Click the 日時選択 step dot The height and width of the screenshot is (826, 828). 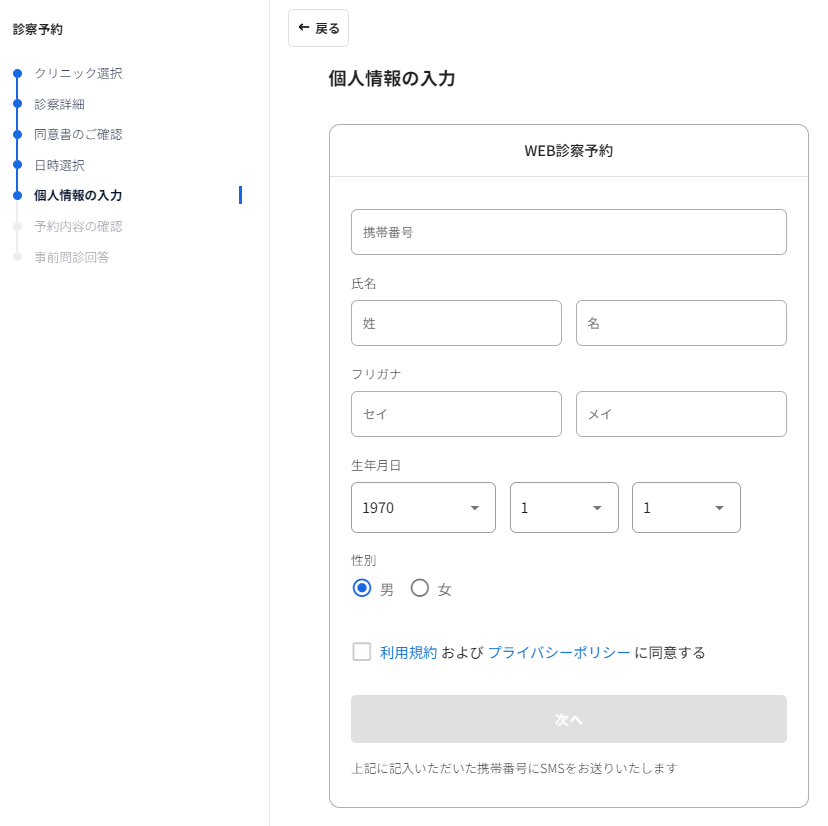[x=17, y=165]
